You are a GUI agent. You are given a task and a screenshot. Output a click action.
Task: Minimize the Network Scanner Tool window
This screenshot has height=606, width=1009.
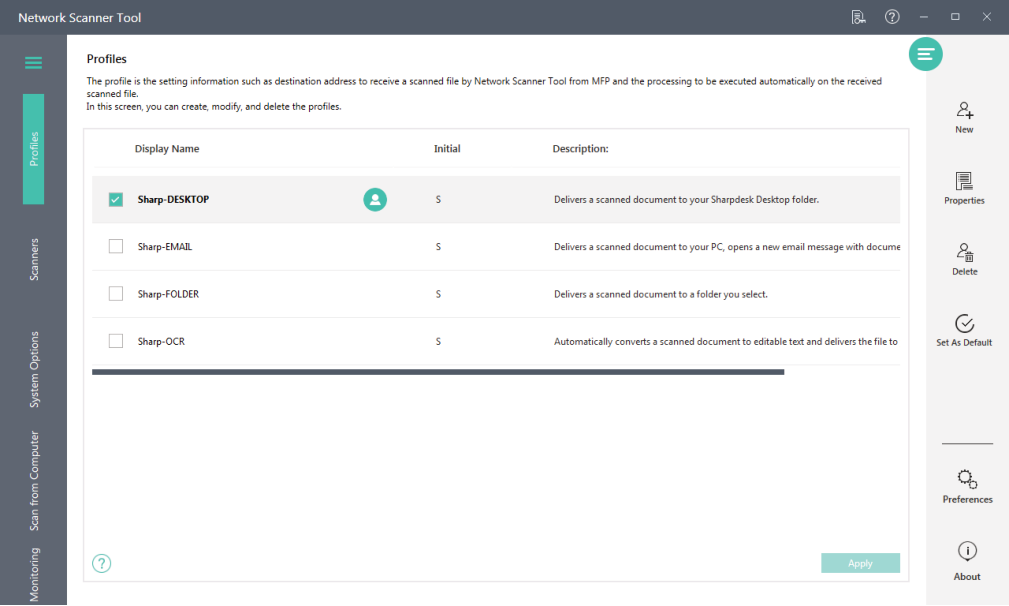[x=923, y=17]
